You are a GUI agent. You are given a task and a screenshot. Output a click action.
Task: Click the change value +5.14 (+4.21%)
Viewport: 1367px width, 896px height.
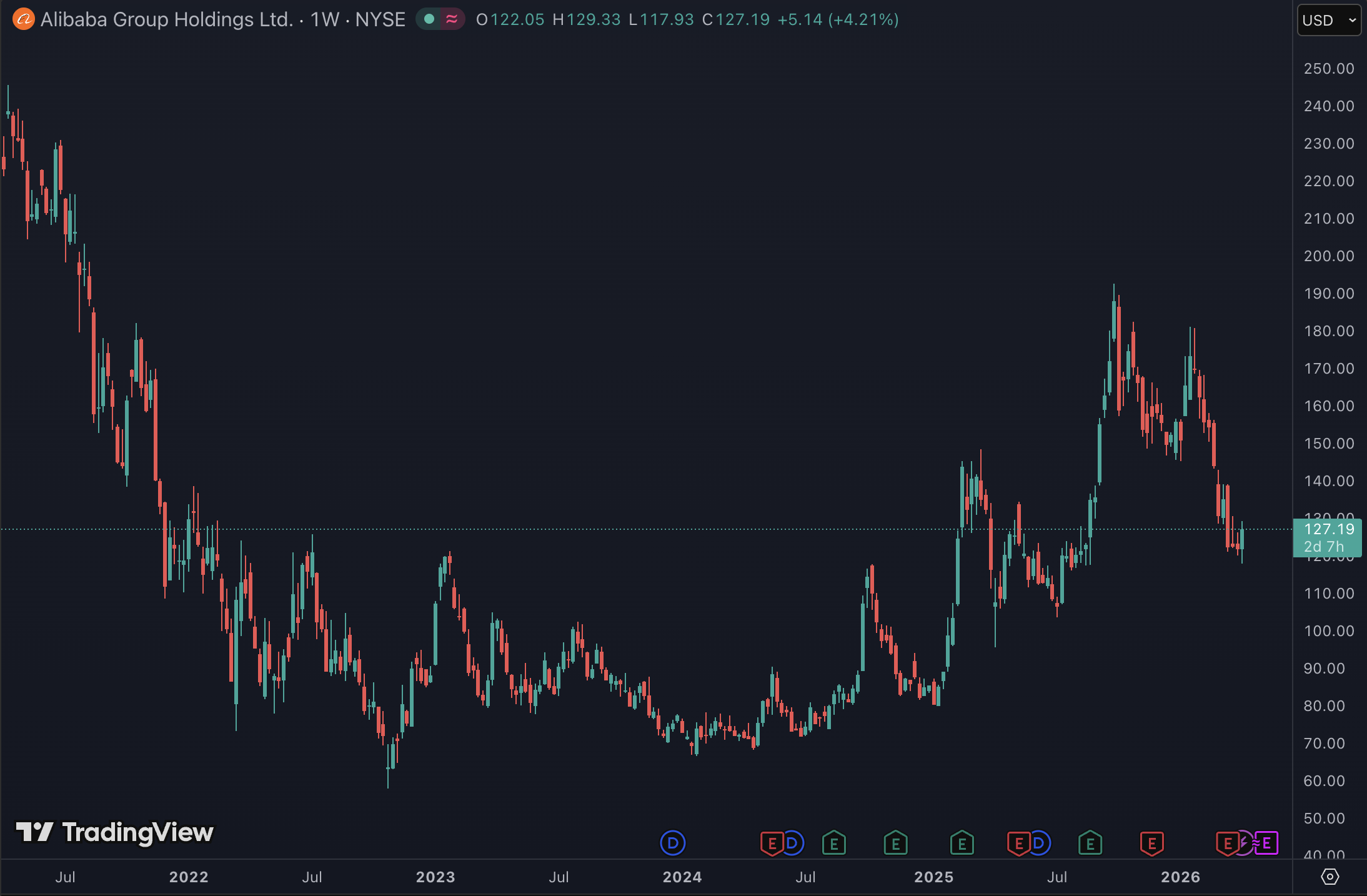click(x=838, y=19)
